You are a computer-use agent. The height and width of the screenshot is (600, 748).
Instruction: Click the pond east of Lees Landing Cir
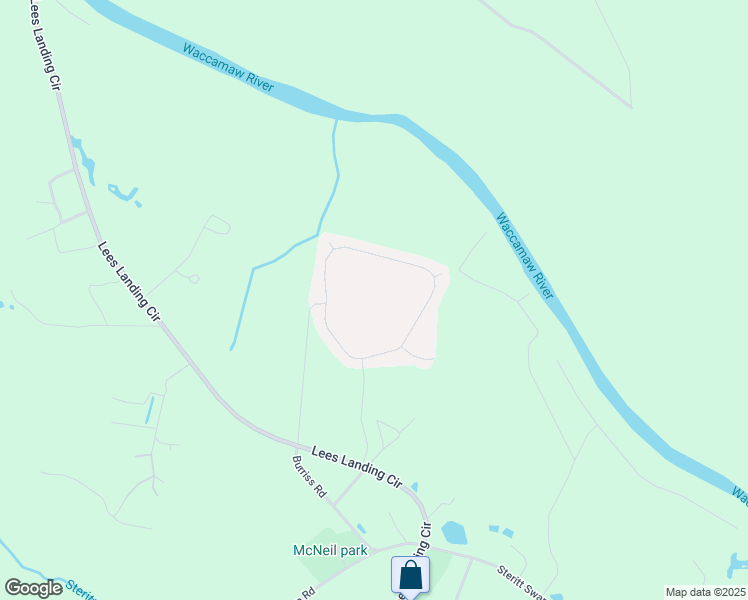454,533
